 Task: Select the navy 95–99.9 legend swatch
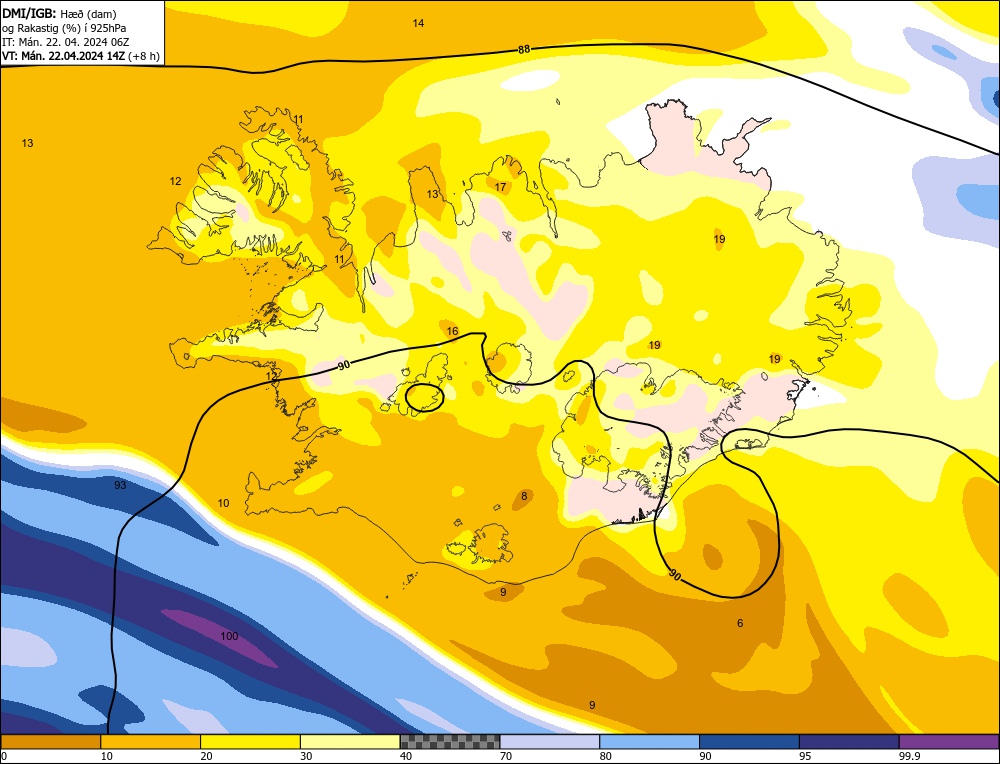click(849, 742)
